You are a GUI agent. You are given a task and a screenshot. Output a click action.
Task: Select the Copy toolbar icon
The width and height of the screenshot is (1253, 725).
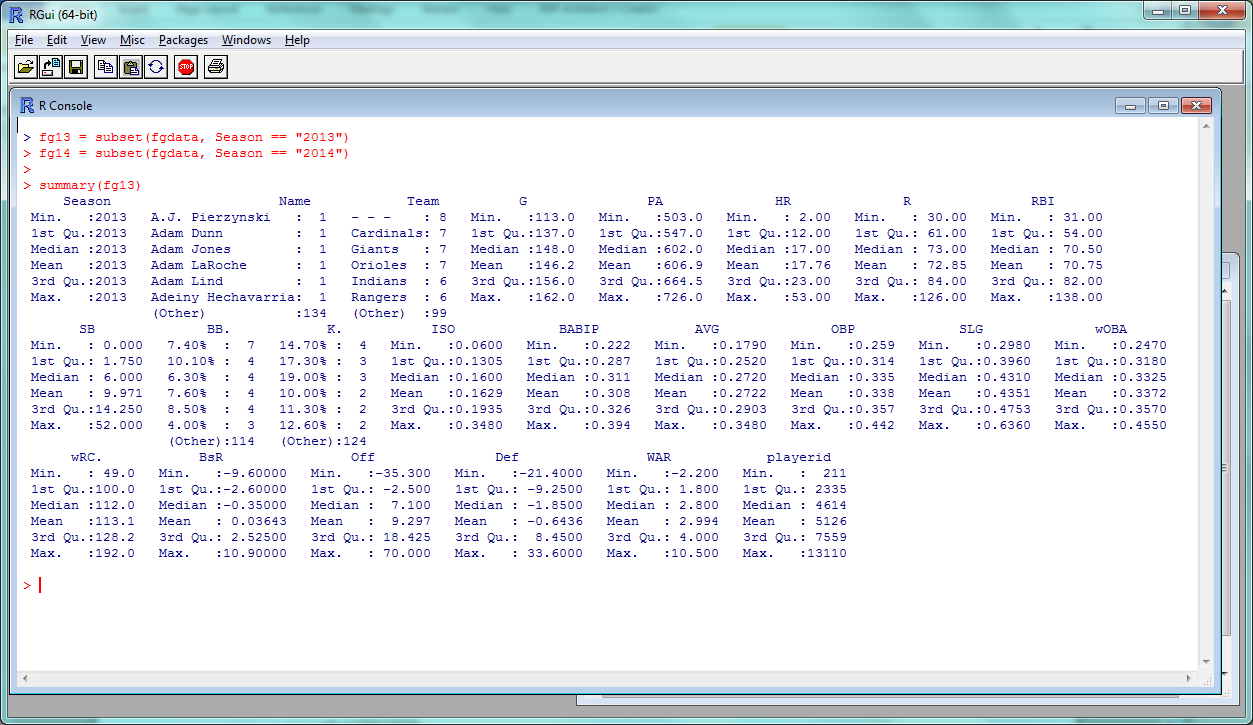point(106,66)
